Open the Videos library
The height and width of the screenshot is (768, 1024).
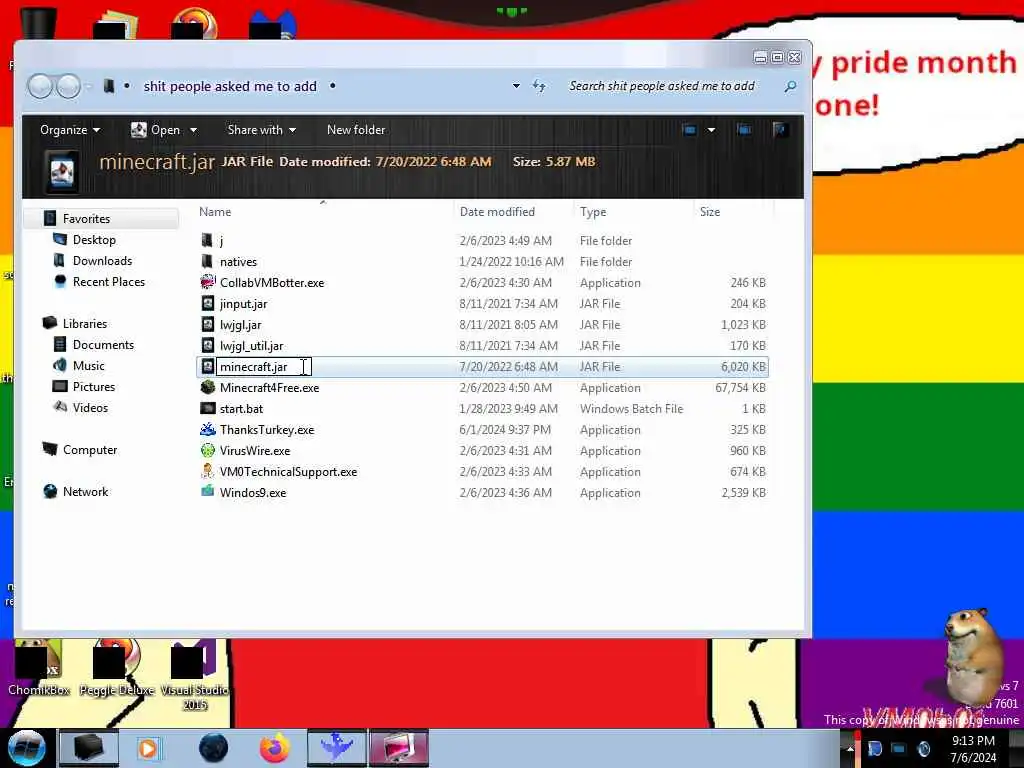(90, 407)
